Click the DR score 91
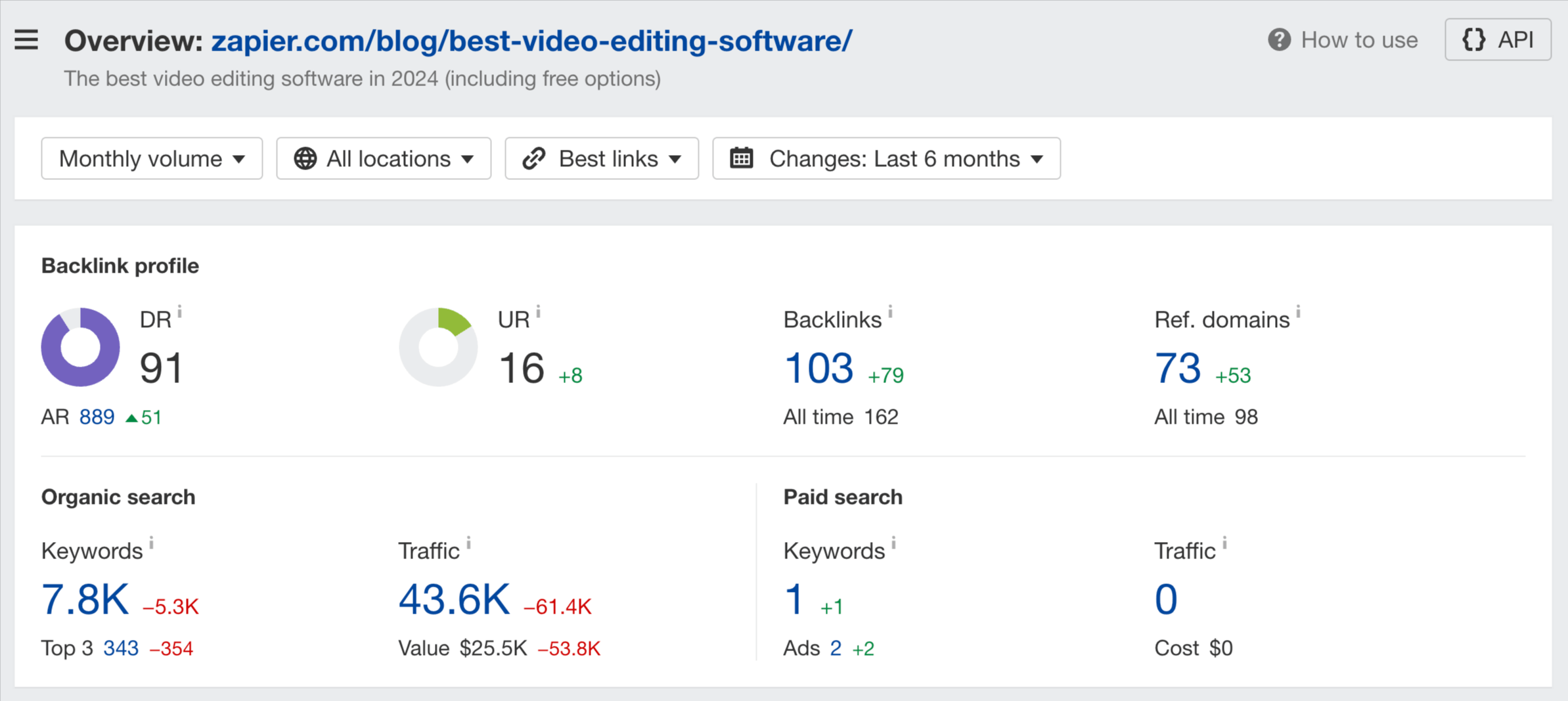 (162, 368)
